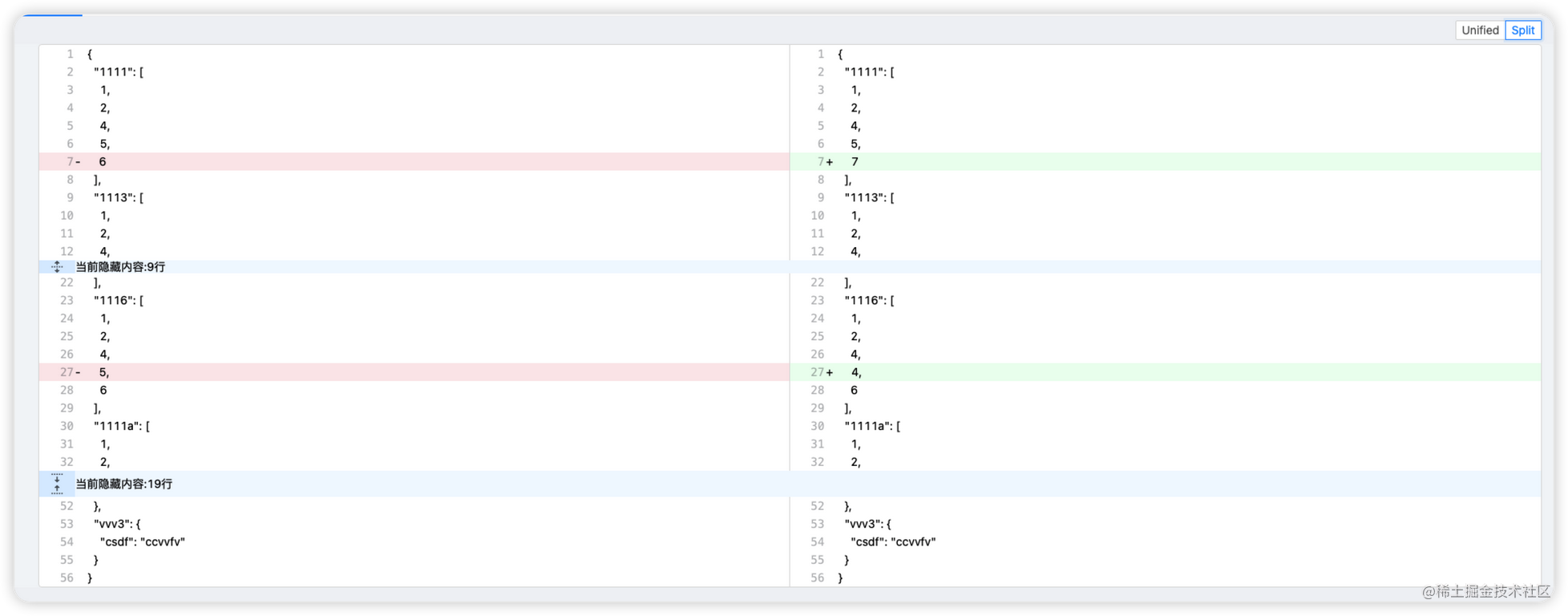Click line number 1 in the left pane
The image size is (1568, 616).
tap(70, 54)
